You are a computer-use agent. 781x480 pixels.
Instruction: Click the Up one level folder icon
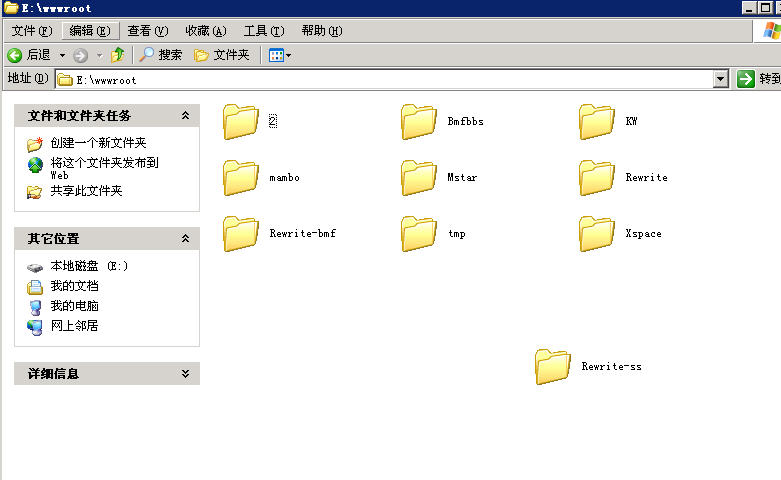[x=118, y=55]
